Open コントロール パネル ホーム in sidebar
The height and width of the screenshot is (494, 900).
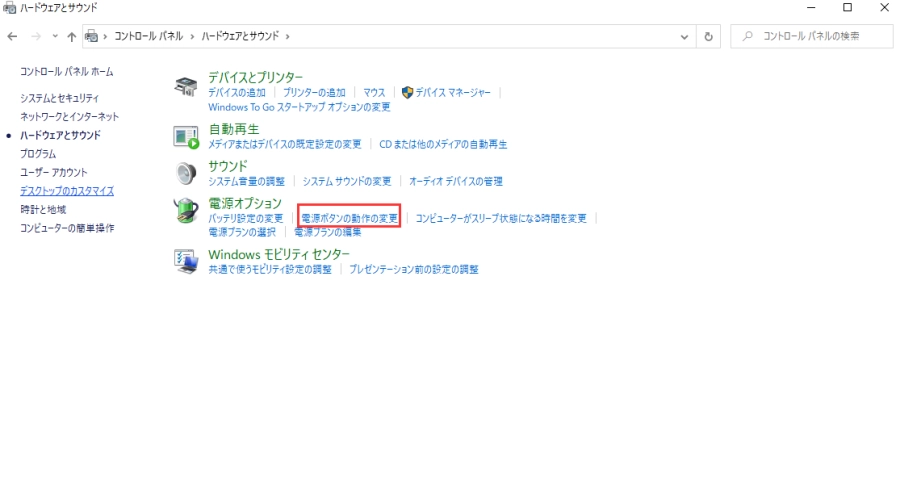(67, 72)
